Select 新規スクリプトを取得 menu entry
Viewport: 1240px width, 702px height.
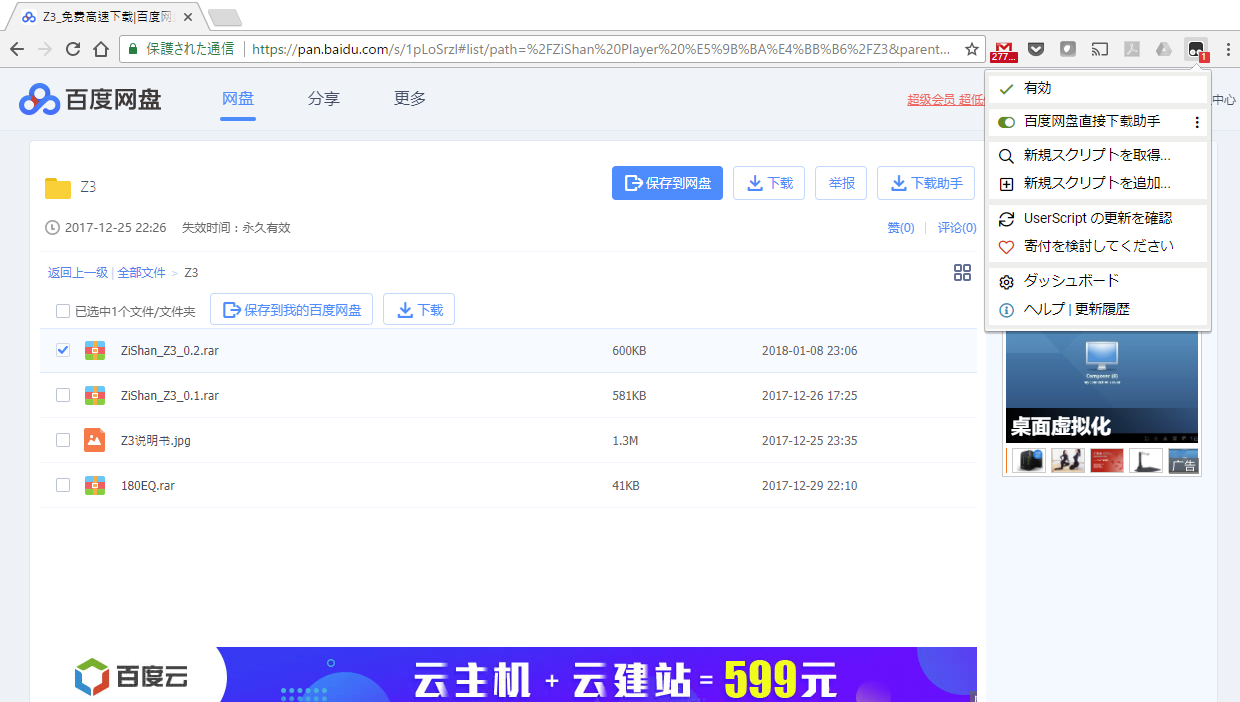[x=1097, y=156]
